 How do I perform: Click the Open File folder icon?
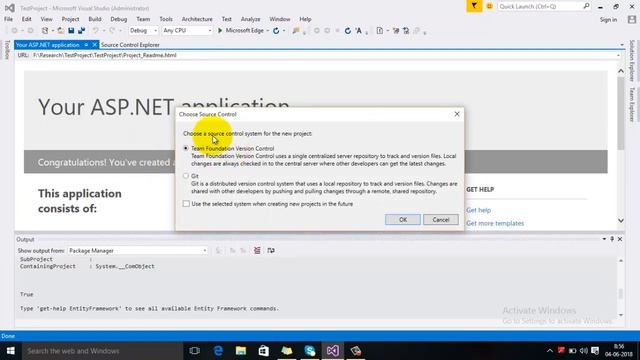point(60,31)
